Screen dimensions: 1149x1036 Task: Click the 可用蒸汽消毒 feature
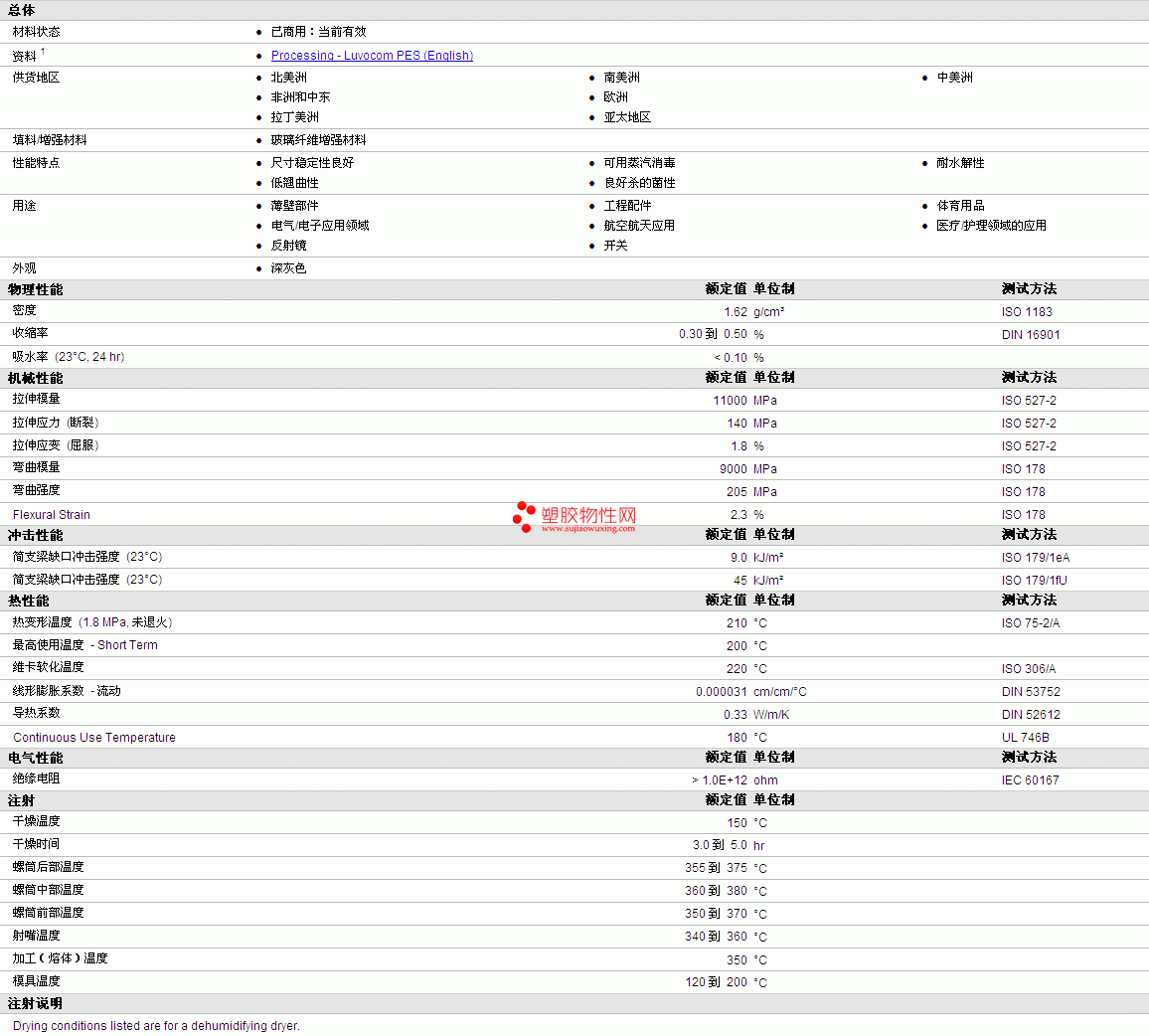[x=640, y=163]
